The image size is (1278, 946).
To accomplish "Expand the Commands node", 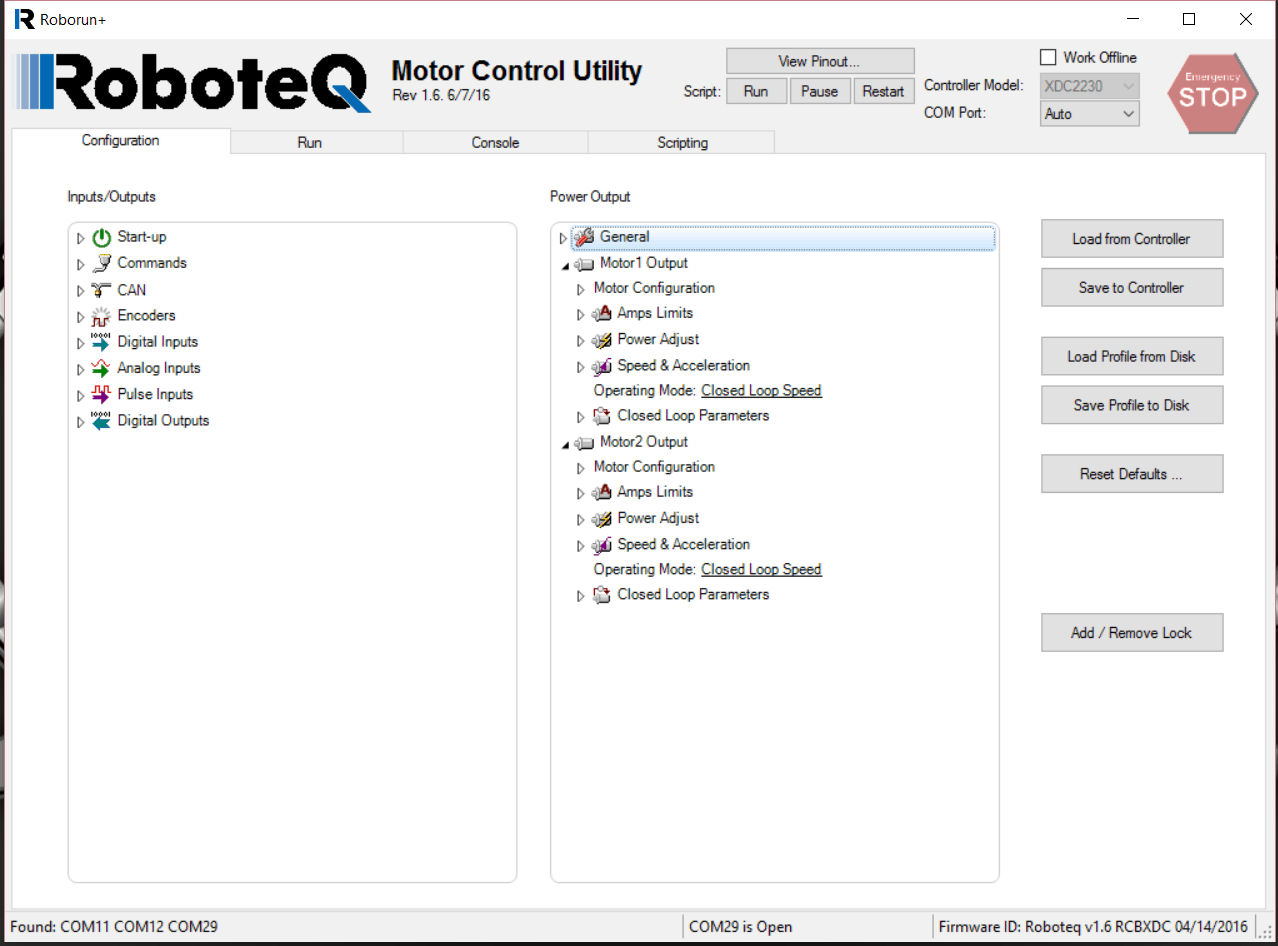I will pyautogui.click(x=81, y=264).
